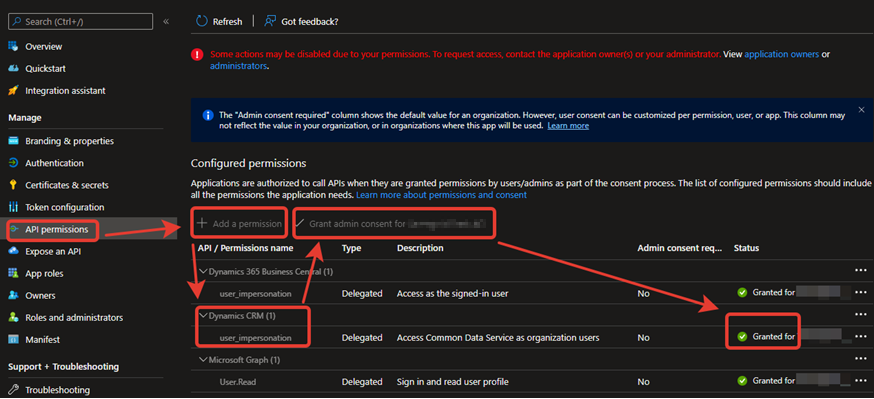The width and height of the screenshot is (874, 399).
Task: Open the Manifest page icon
Action: [14, 339]
